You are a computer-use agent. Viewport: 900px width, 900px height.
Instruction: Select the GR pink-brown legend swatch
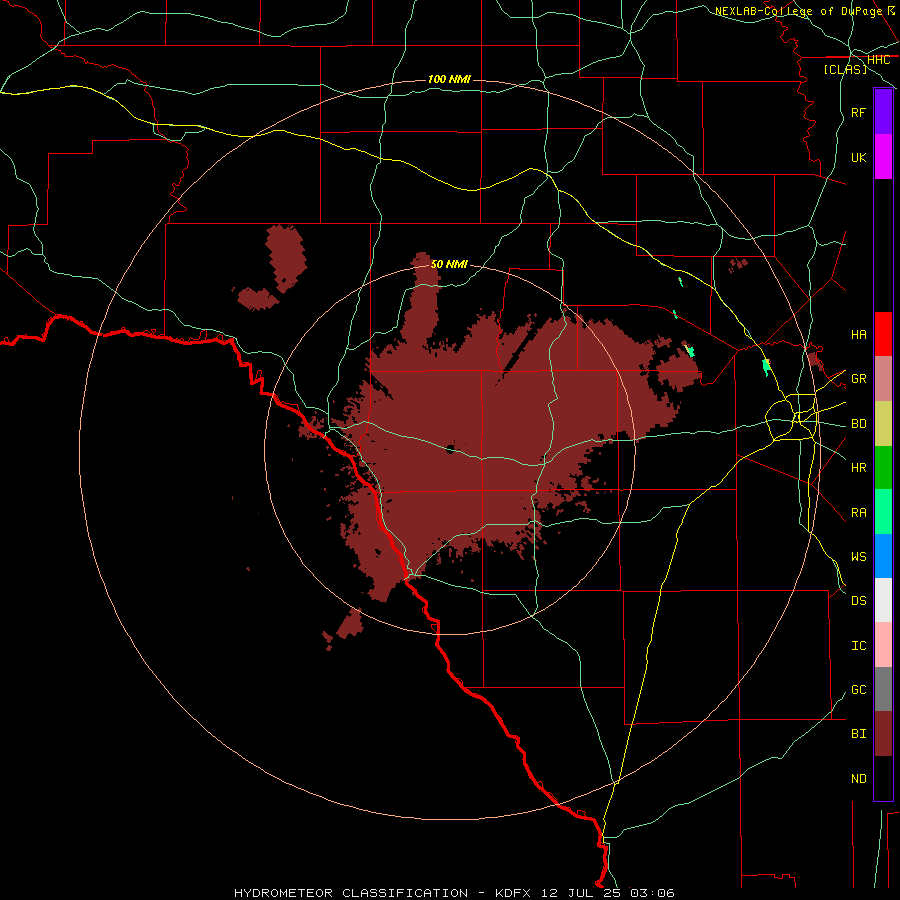point(883,379)
